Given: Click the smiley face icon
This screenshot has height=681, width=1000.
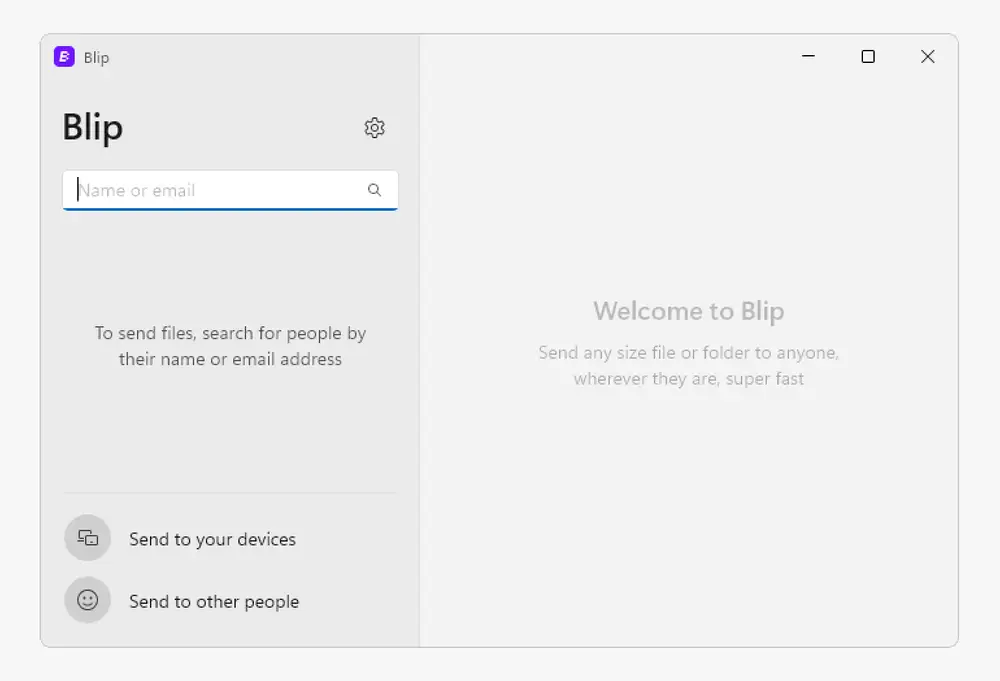Looking at the screenshot, I should [x=88, y=601].
